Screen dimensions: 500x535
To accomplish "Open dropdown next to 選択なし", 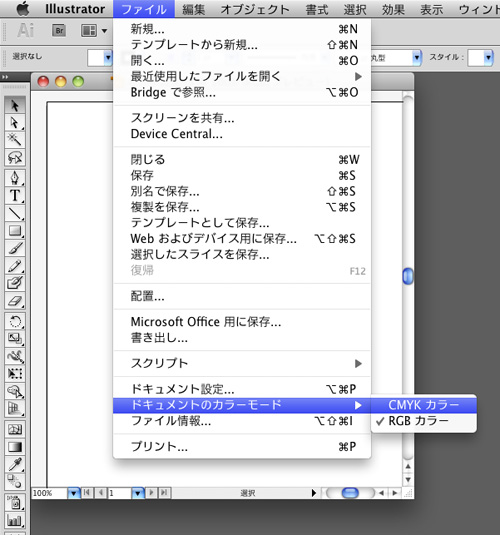I will (x=108, y=58).
